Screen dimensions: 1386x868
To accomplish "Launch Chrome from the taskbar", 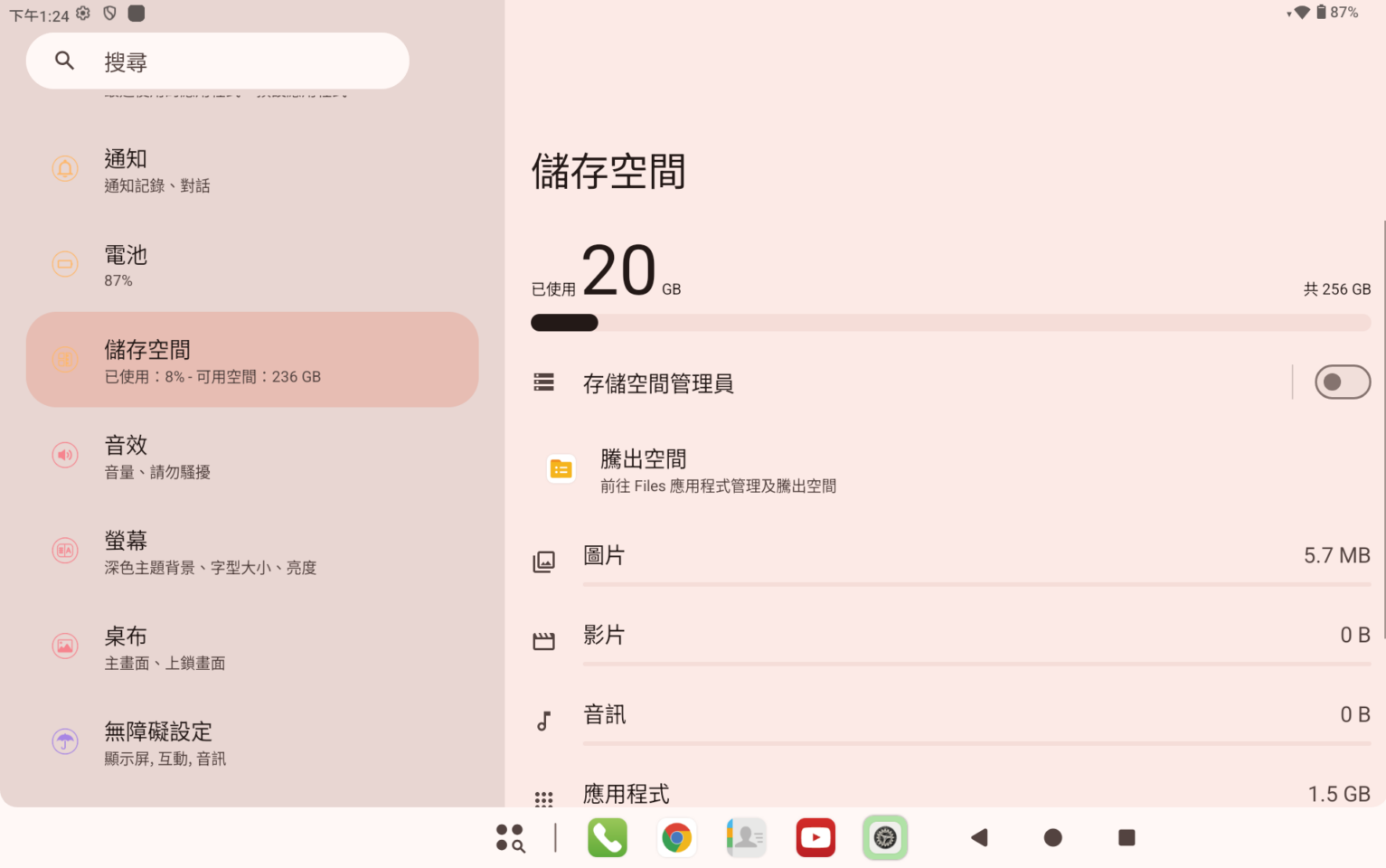I will coord(676,838).
